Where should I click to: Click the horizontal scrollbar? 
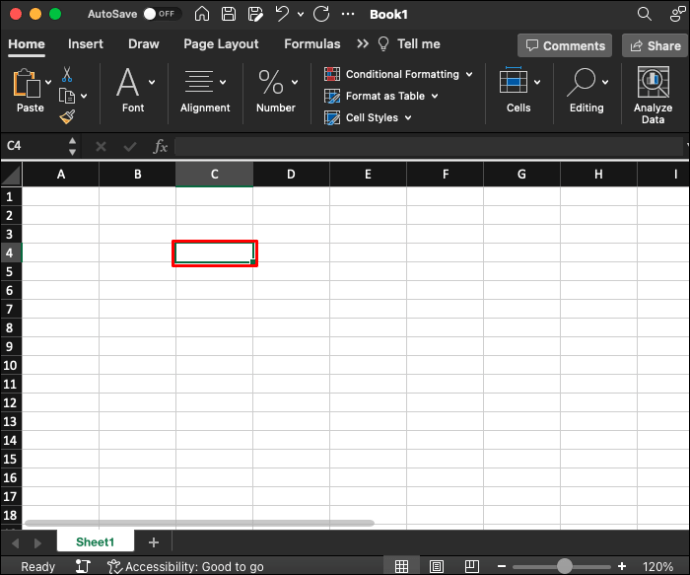[x=199, y=523]
